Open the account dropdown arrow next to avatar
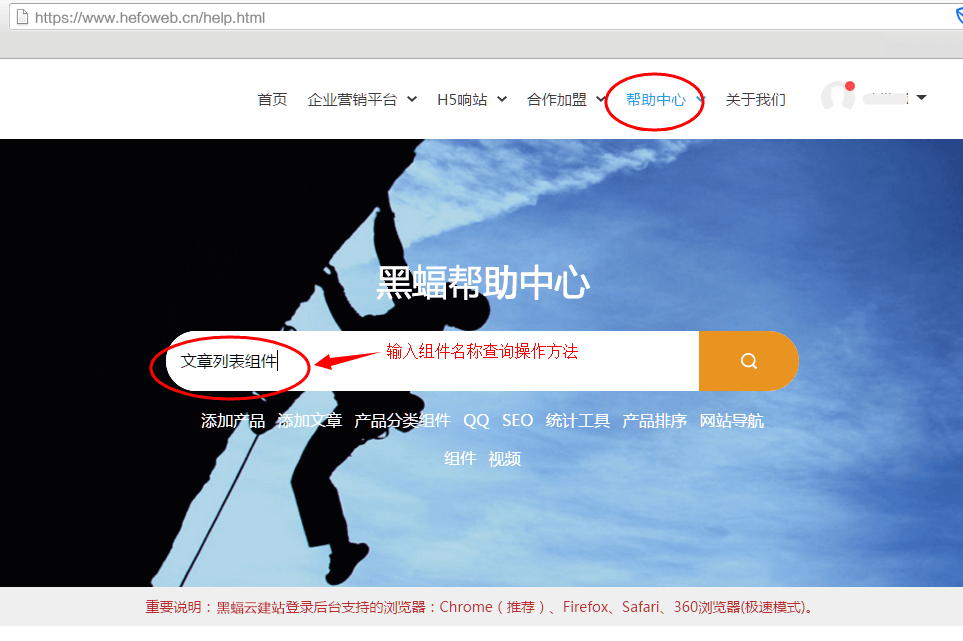 [922, 97]
